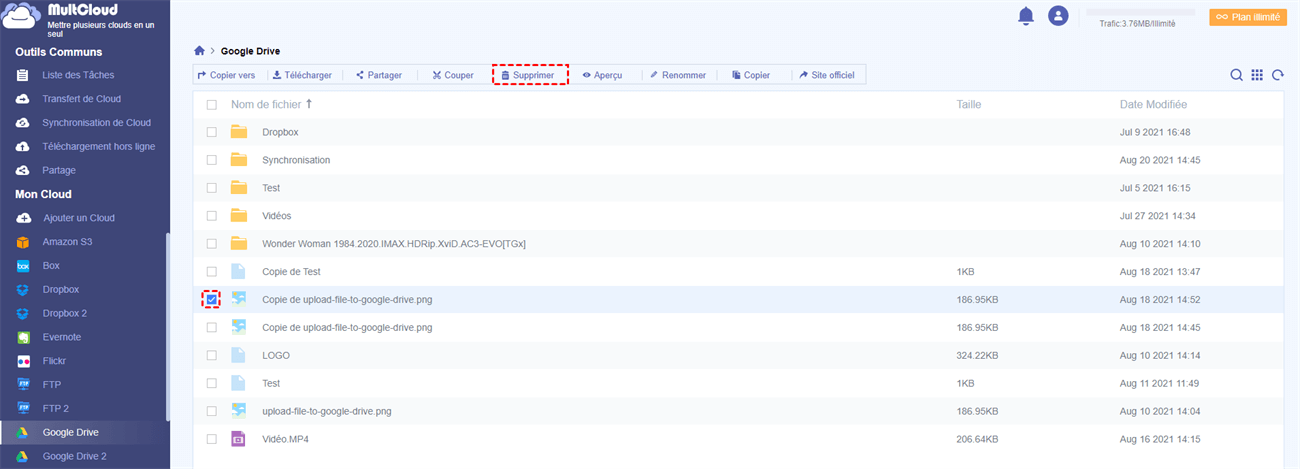The height and width of the screenshot is (469, 1300).
Task: Click the Google Drive 2 sidebar icon
Action: (x=23, y=456)
